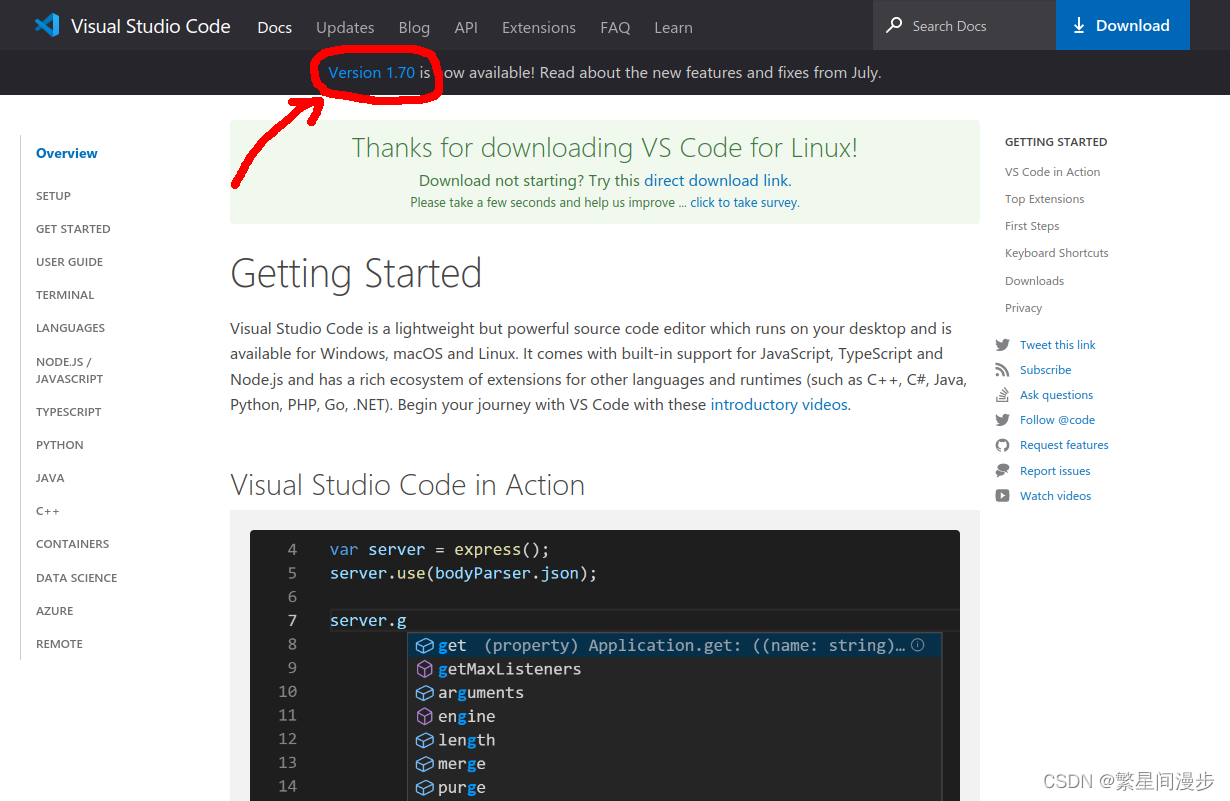The width and height of the screenshot is (1230, 801).
Task: Click the Watch videos link
Action: [x=1055, y=496]
